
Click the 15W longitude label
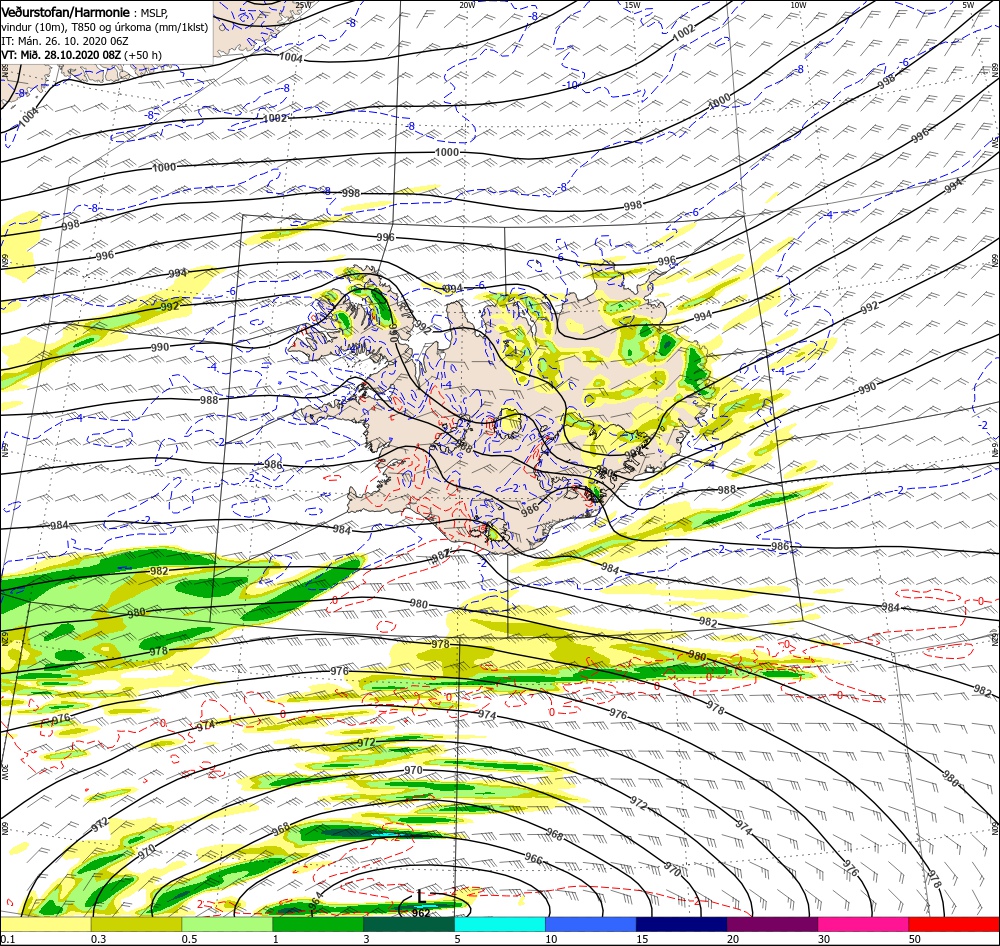(x=632, y=5)
